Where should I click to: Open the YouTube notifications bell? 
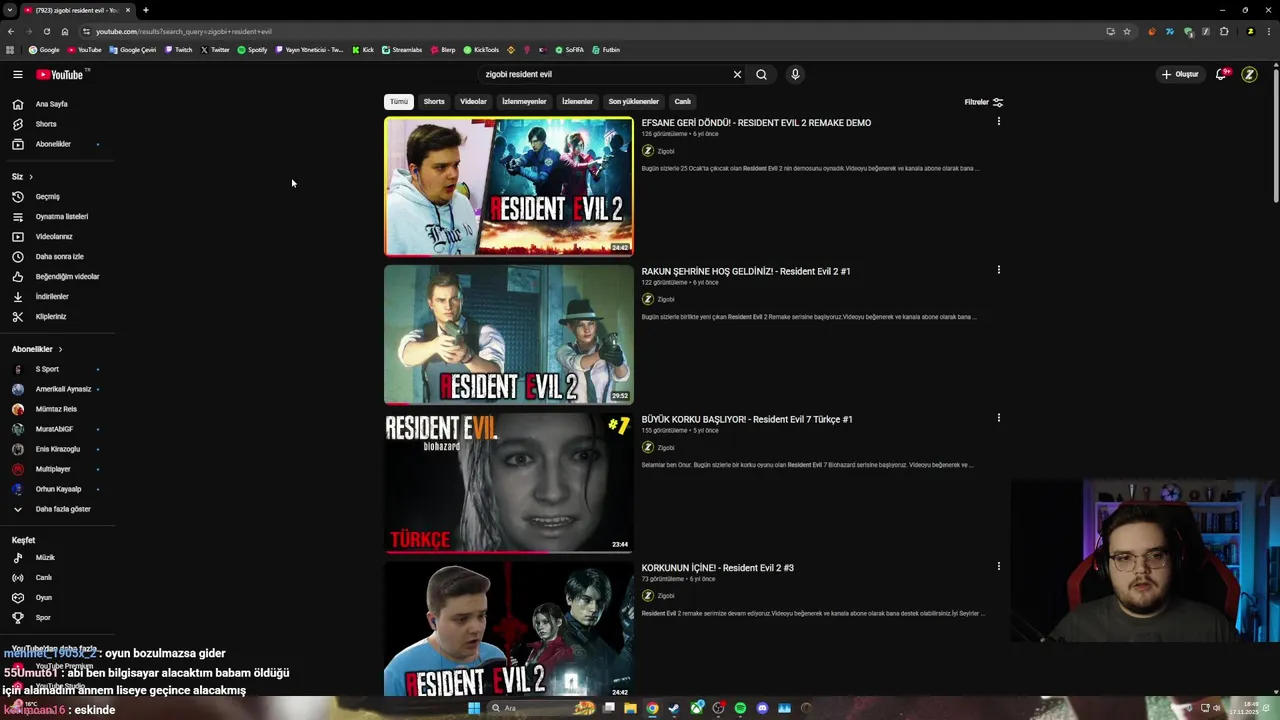point(1221,74)
